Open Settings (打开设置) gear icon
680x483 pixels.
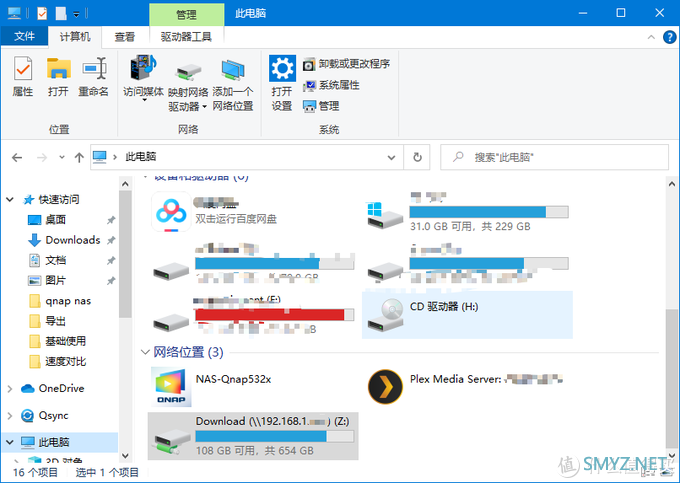[x=282, y=82]
